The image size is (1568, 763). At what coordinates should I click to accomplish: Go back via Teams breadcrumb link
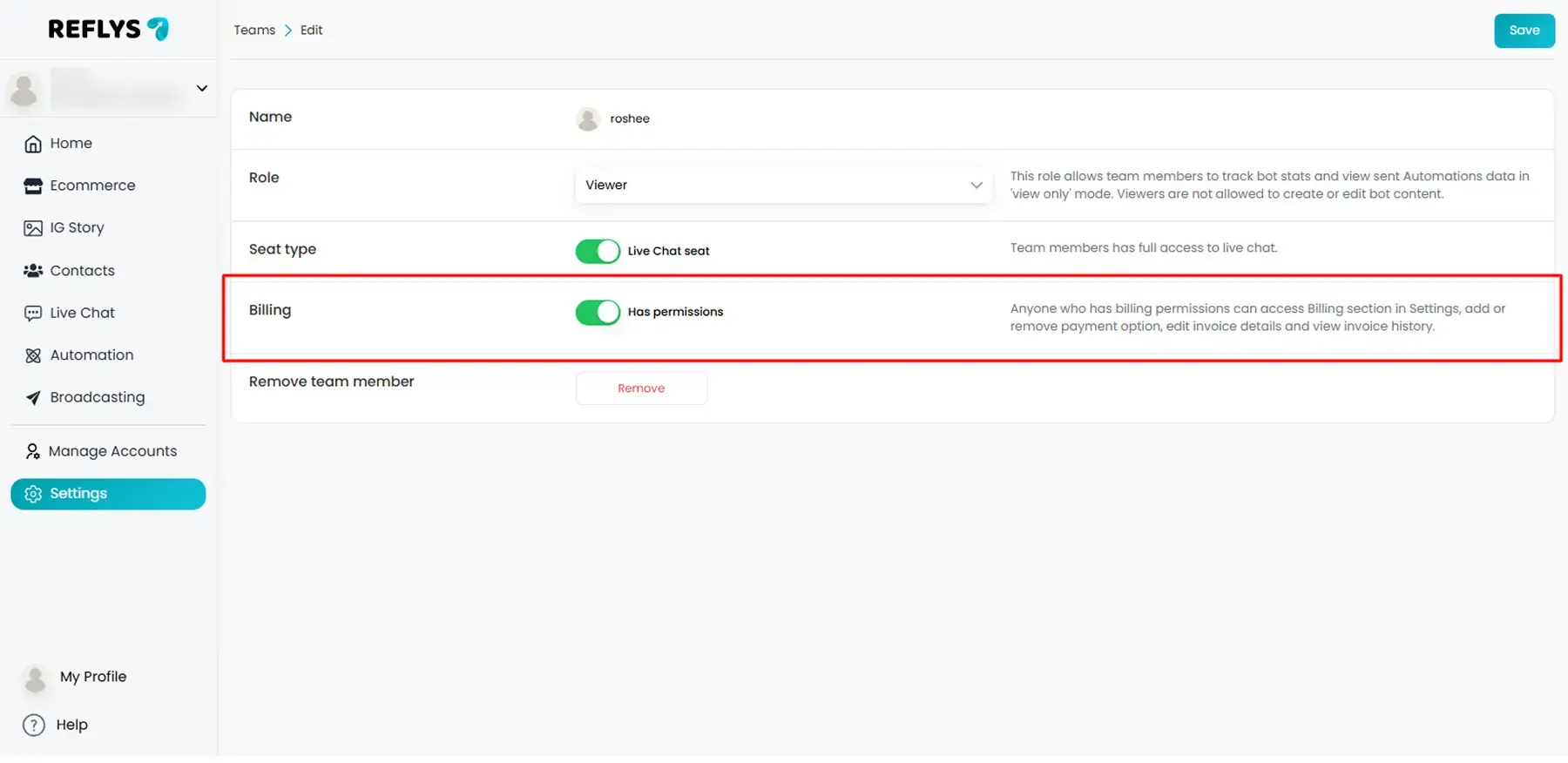pos(254,30)
